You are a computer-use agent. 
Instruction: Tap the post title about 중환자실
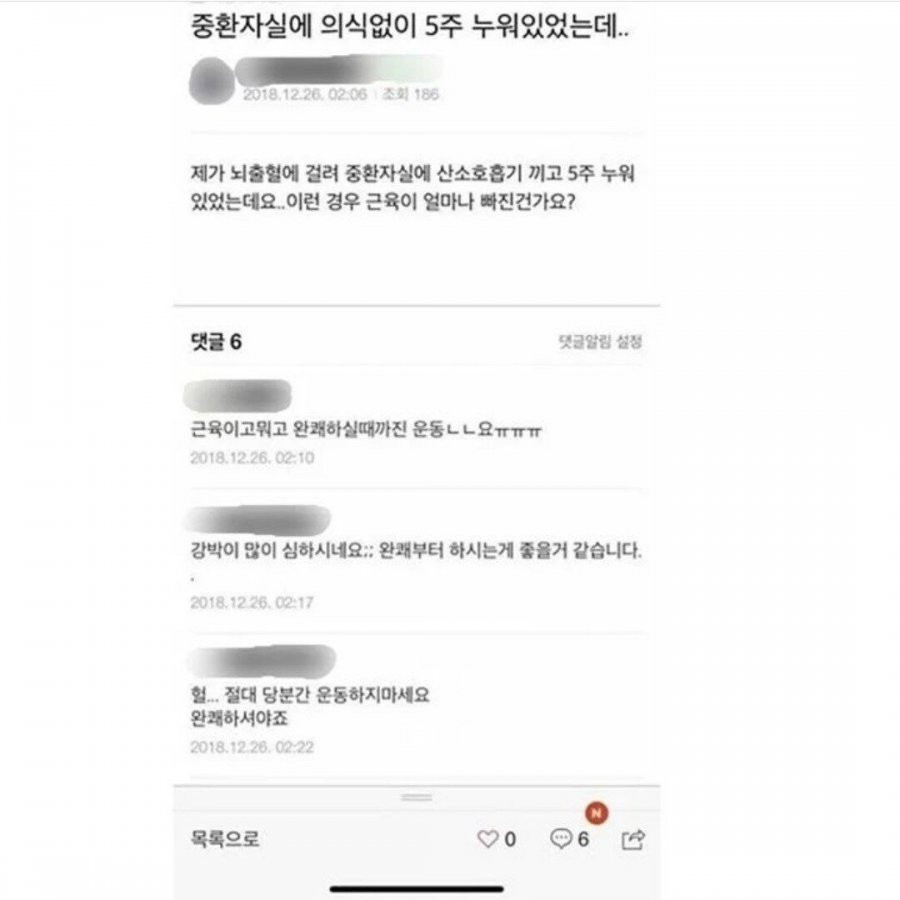(410, 26)
